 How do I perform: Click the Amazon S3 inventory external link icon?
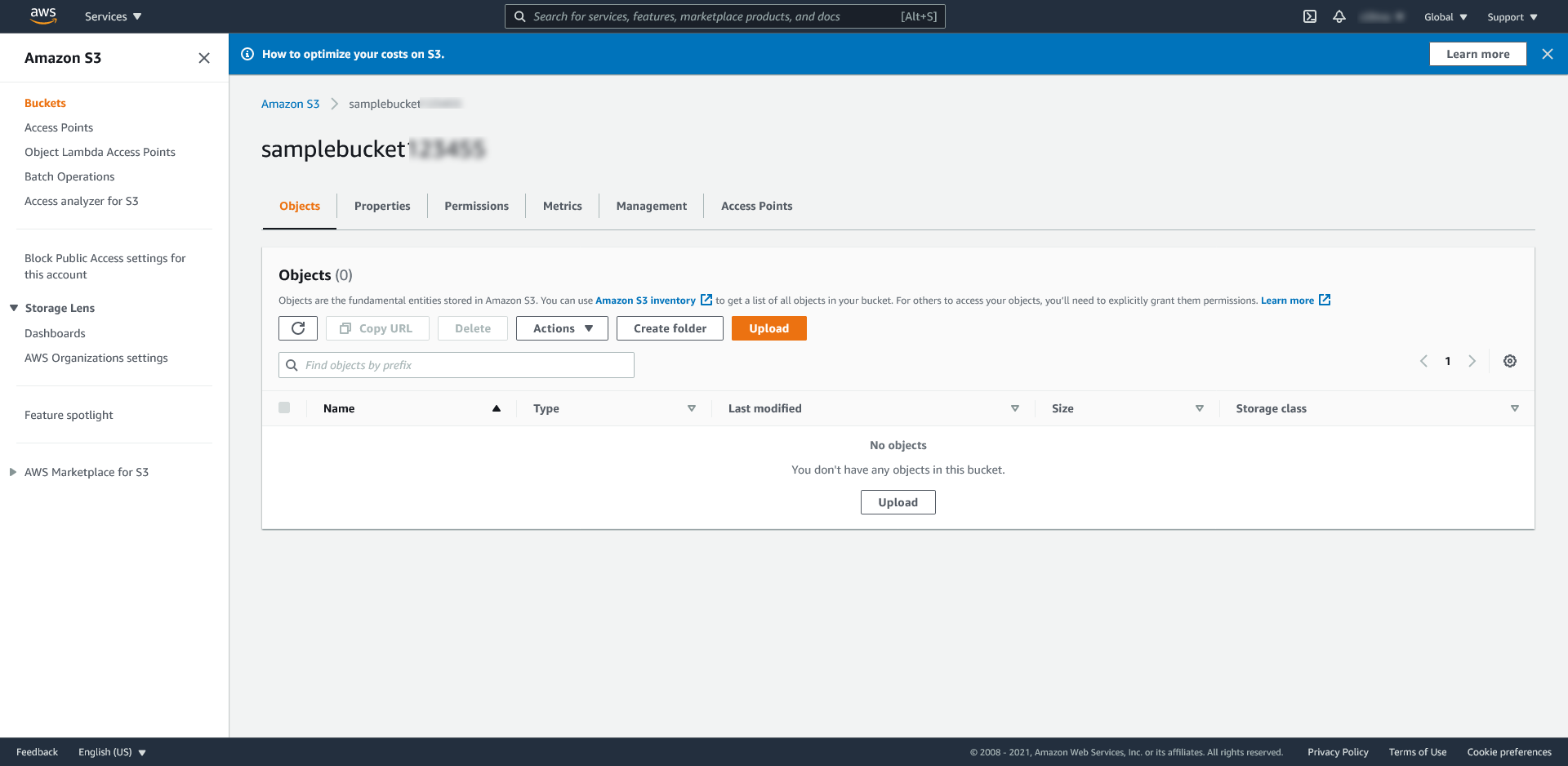706,300
